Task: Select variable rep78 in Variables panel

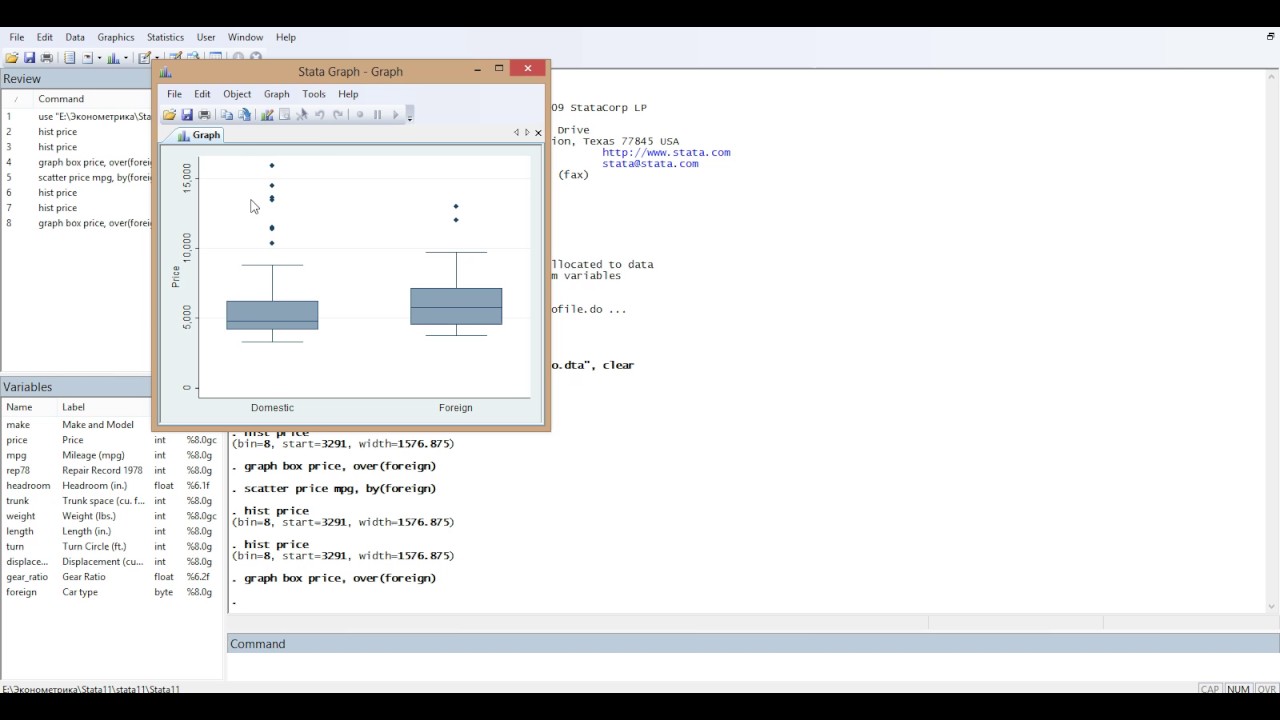Action: click(110, 470)
